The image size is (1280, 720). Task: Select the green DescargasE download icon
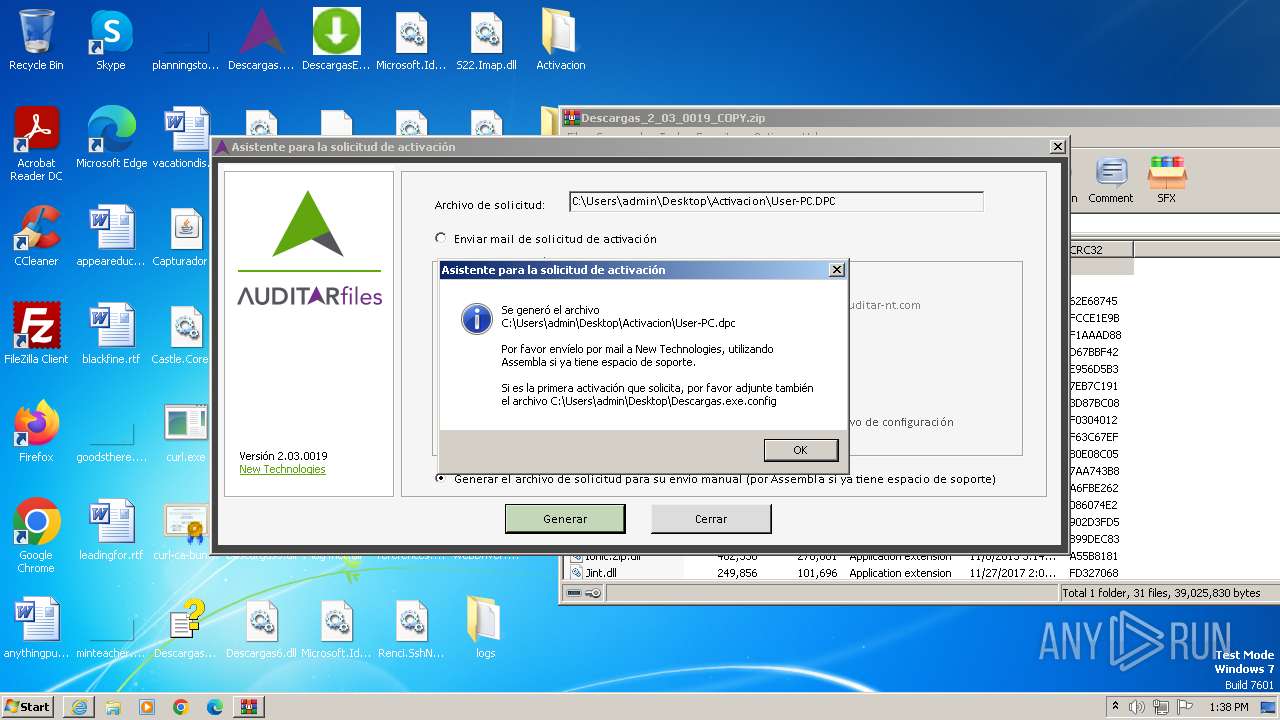[x=336, y=41]
